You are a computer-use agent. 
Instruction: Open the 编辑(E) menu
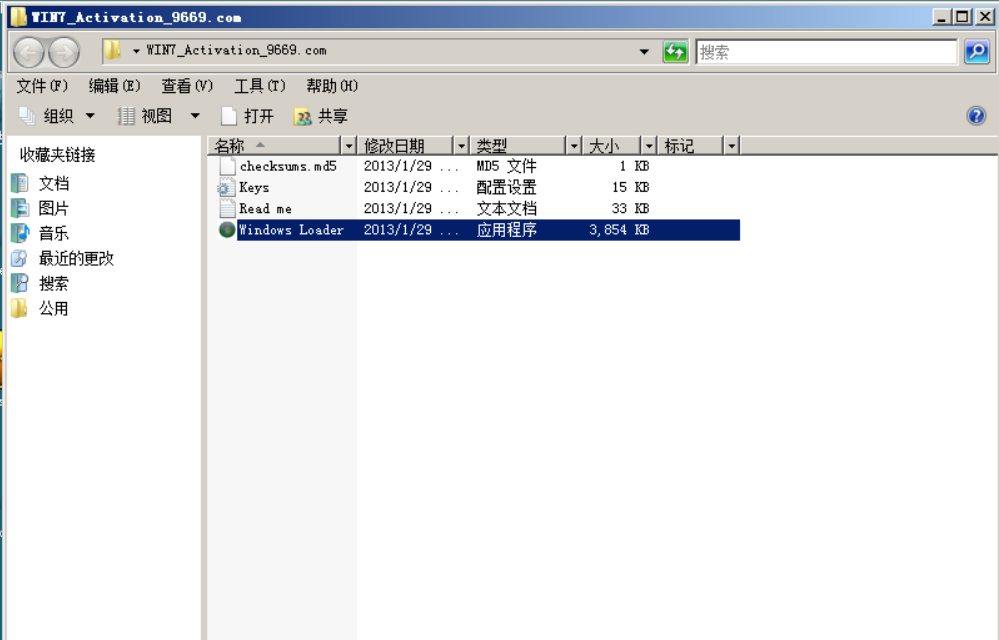[x=115, y=85]
